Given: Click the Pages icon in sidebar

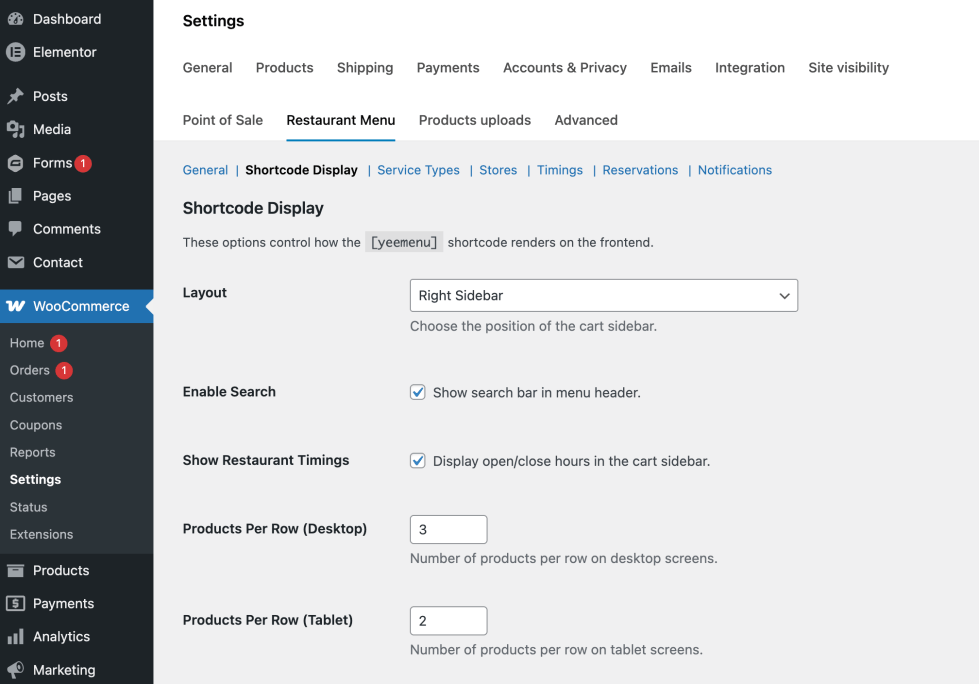Looking at the screenshot, I should coord(15,196).
